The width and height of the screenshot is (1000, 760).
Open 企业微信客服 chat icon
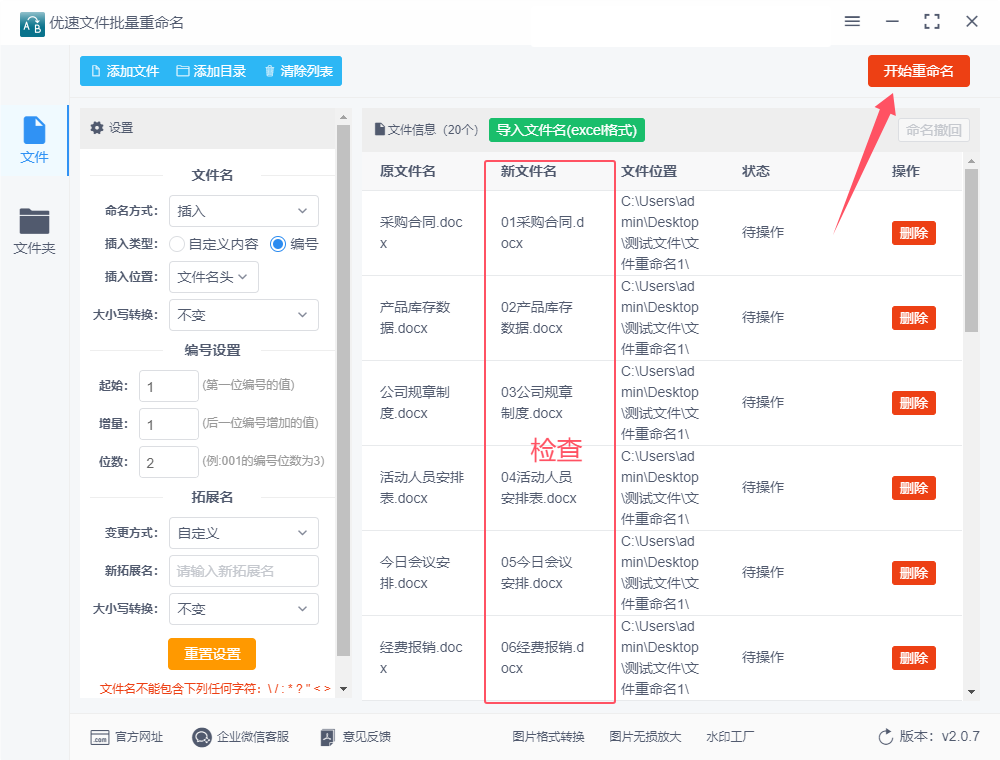[x=202, y=737]
